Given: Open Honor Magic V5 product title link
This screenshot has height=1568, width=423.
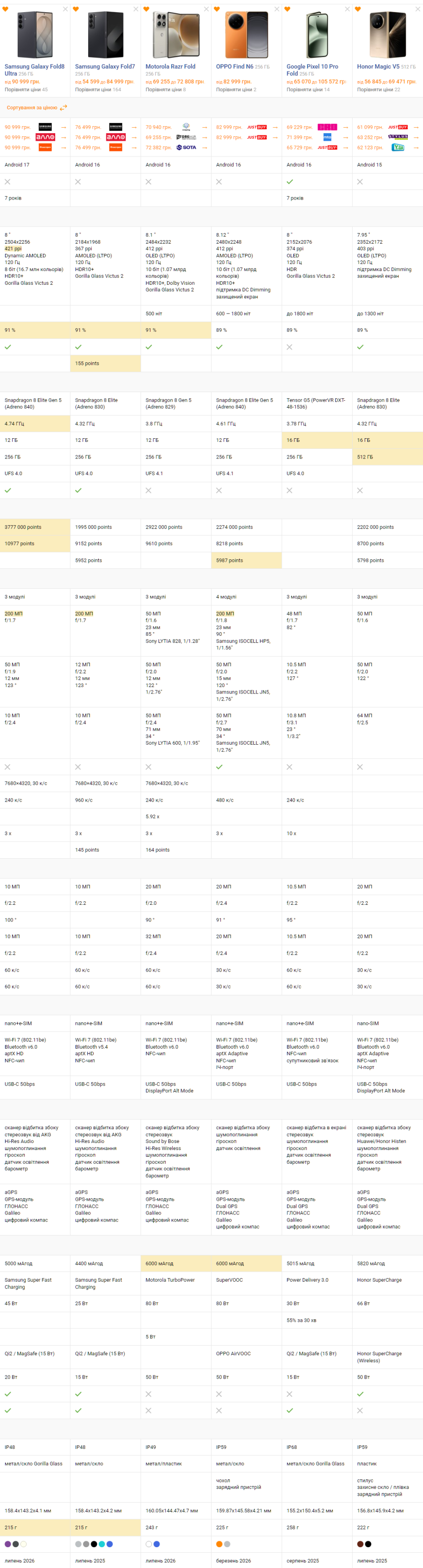Looking at the screenshot, I should (378, 66).
